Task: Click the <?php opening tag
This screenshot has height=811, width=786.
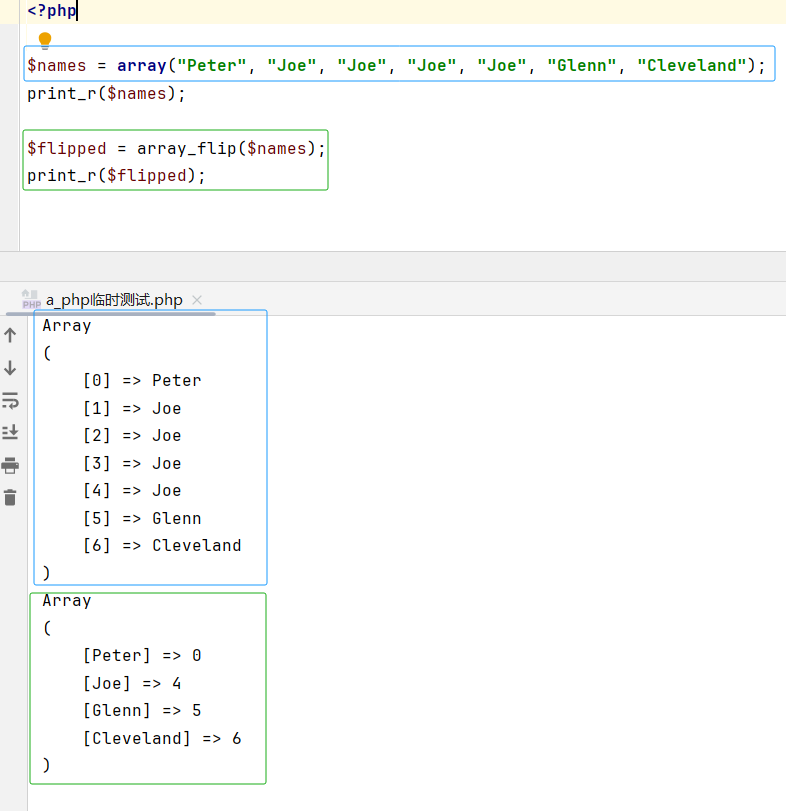Action: [x=52, y=10]
